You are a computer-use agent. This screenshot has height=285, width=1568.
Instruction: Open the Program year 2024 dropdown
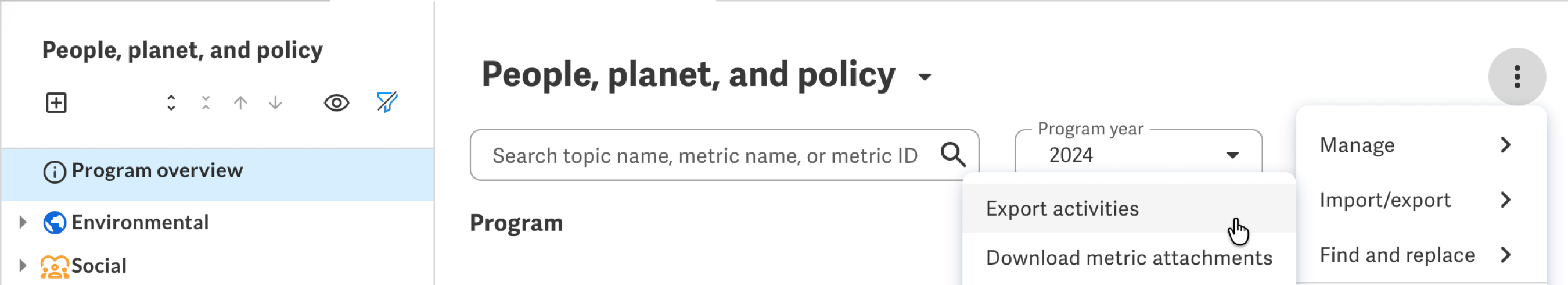[x=1138, y=153]
